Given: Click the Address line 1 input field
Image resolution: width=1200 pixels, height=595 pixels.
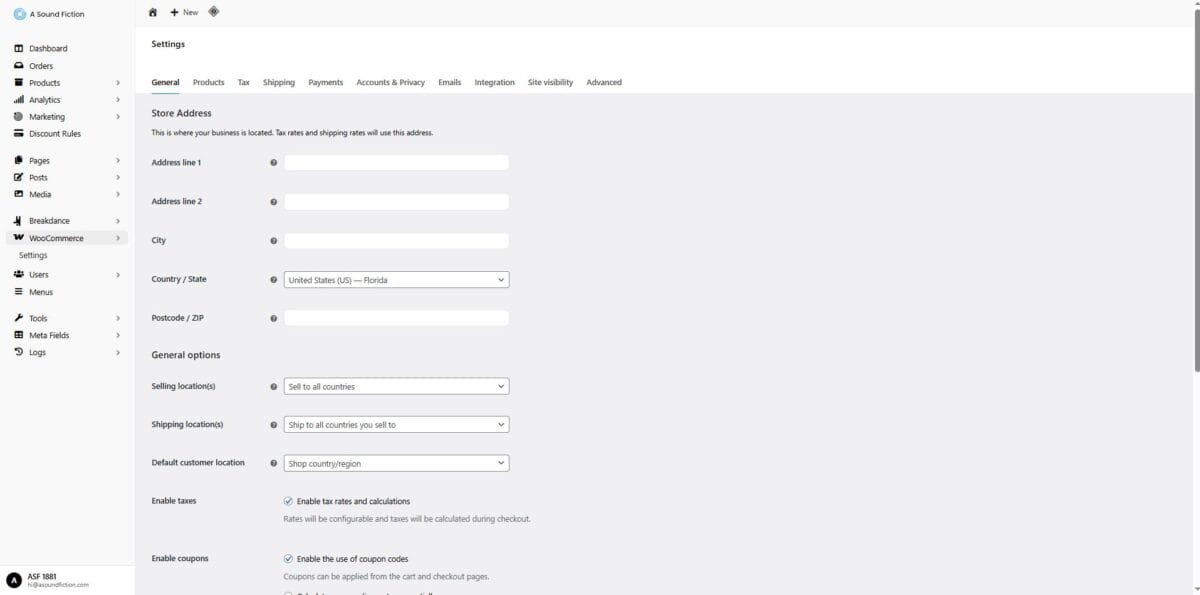Looking at the screenshot, I should click(396, 162).
